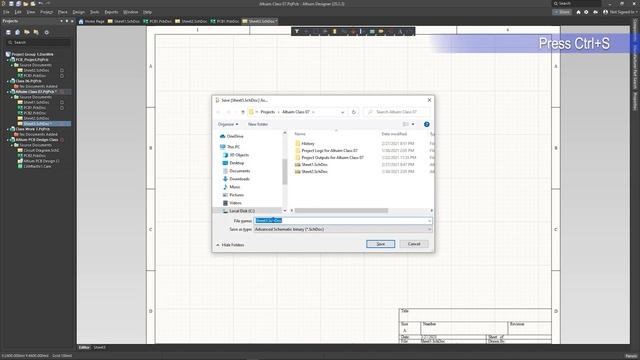Open the Help menu
640x360 pixels.
[x=147, y=12]
